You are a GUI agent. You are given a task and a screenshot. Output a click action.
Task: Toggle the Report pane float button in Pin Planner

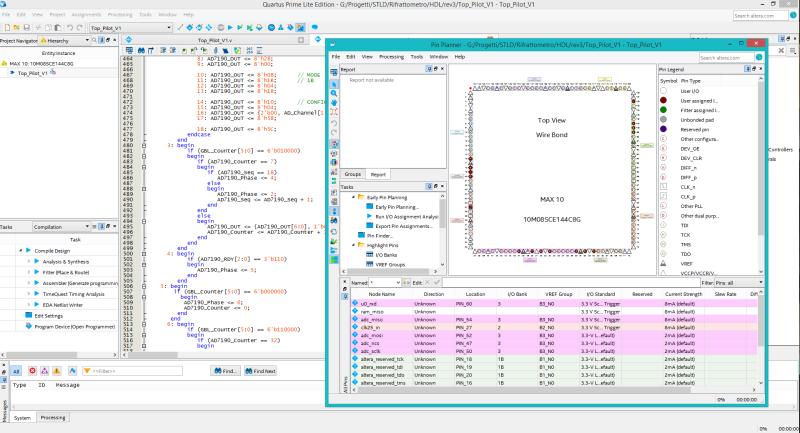click(x=436, y=69)
